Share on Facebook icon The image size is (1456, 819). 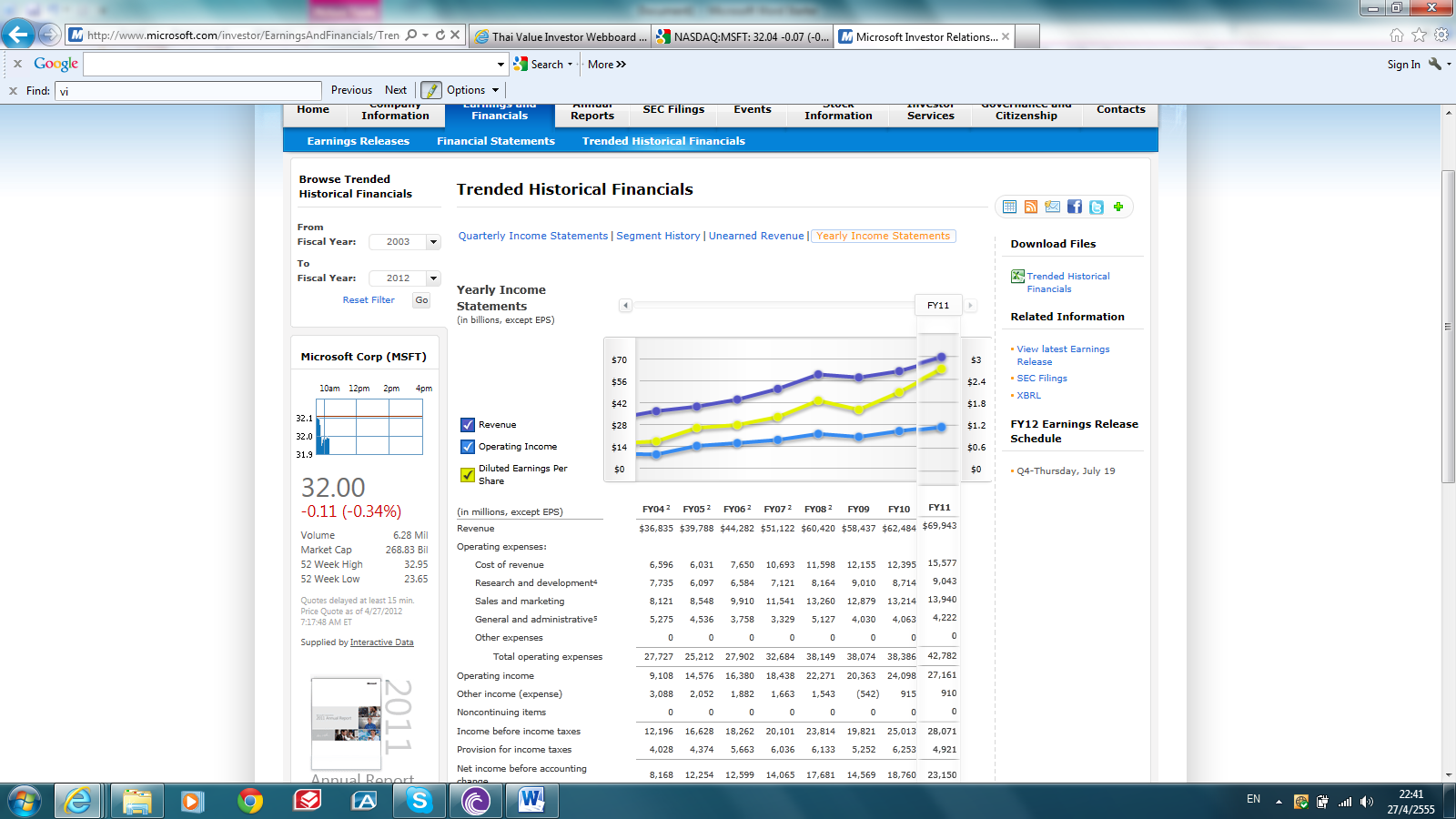1075,207
